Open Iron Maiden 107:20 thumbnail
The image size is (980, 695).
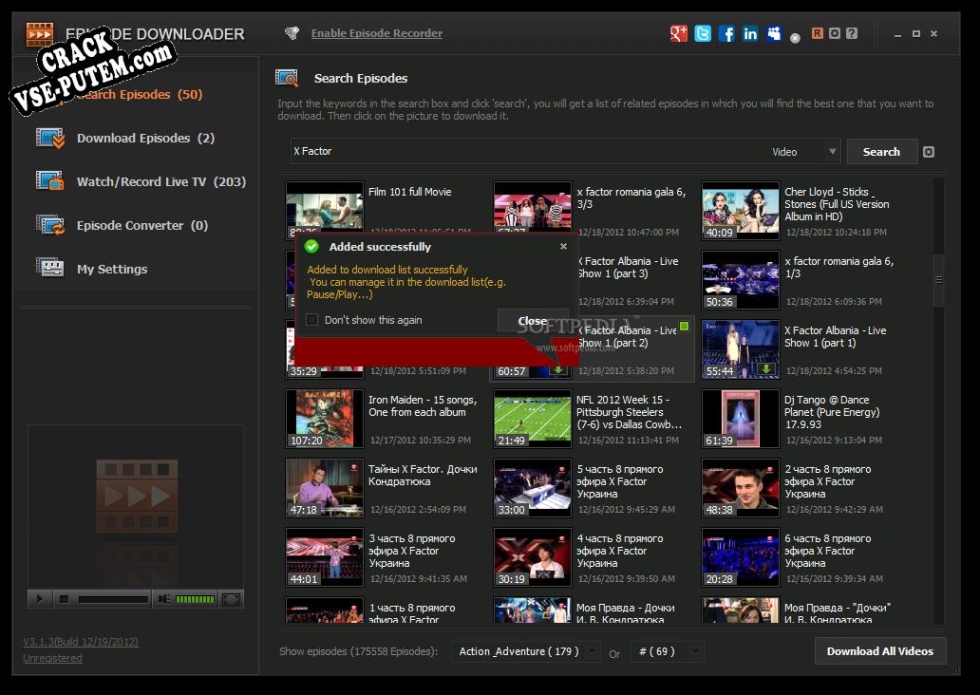[x=324, y=418]
